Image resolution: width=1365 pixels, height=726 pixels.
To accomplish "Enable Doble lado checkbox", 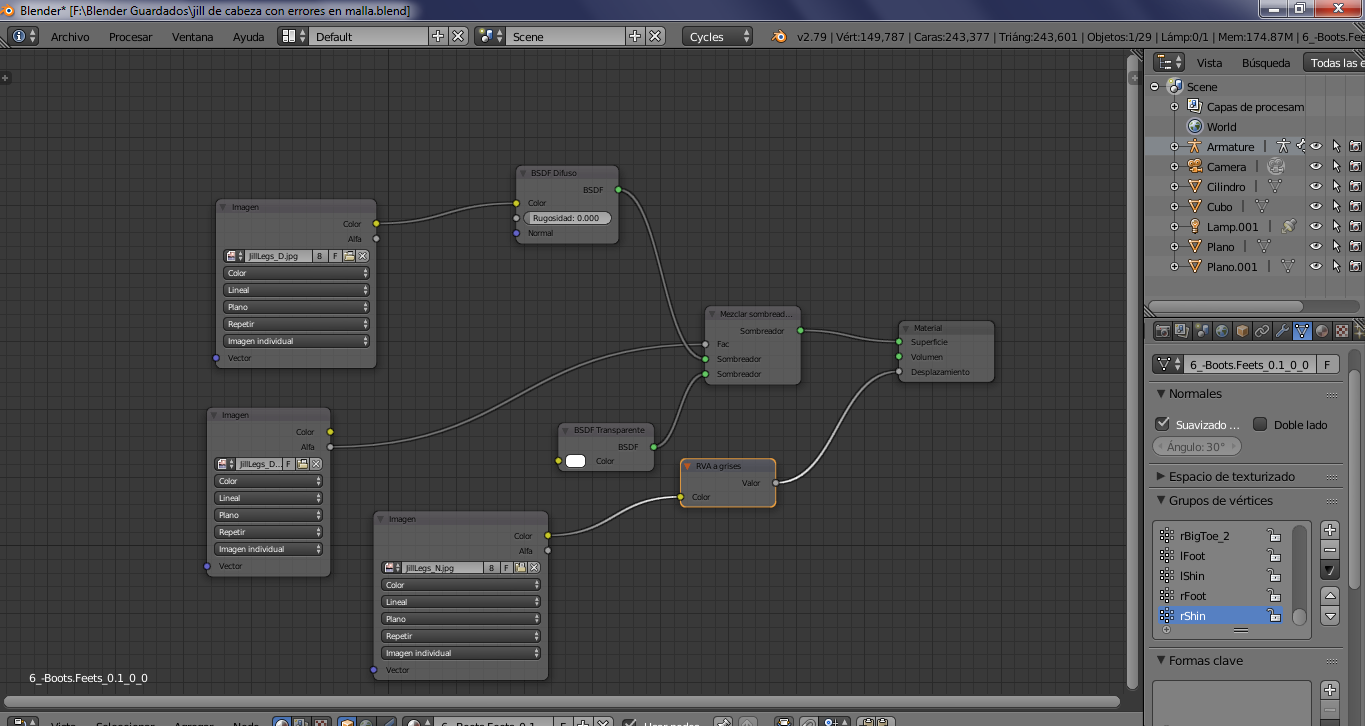I will pos(1260,424).
